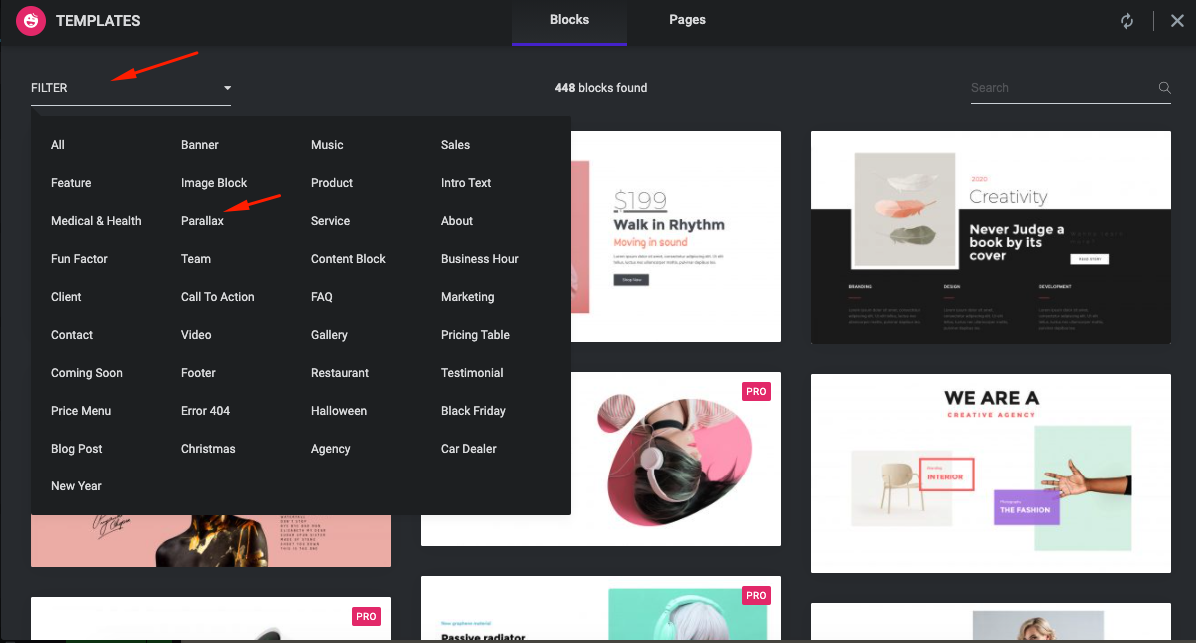Filter by About blocks
The height and width of the screenshot is (643, 1196).
click(457, 221)
